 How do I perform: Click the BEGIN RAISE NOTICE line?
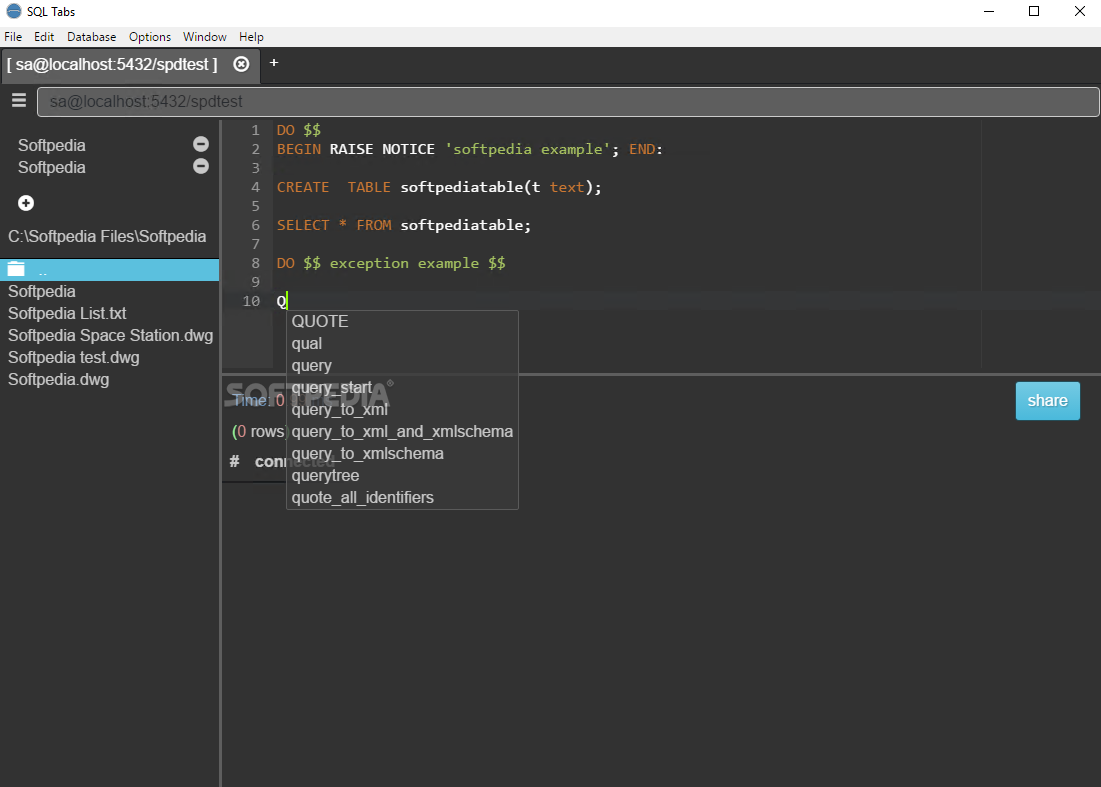(469, 150)
